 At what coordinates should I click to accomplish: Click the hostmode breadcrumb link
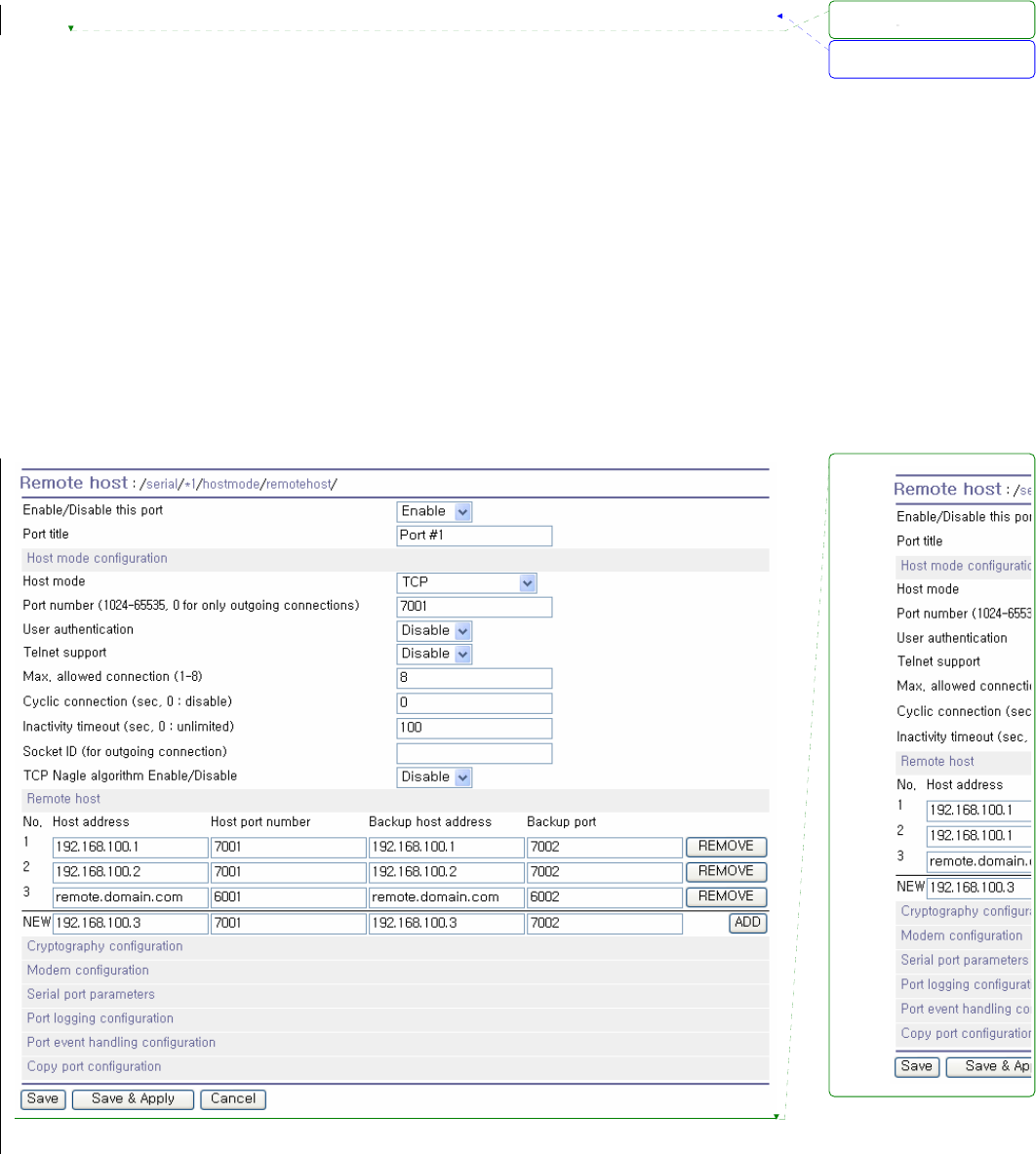pos(231,484)
